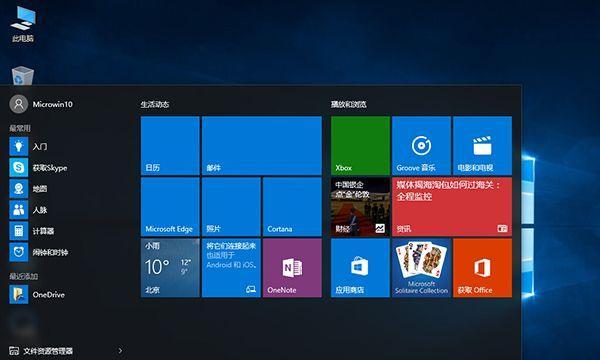600x360 pixels.
Task: Open 文件资源管理器 file explorer
Action: point(41,351)
